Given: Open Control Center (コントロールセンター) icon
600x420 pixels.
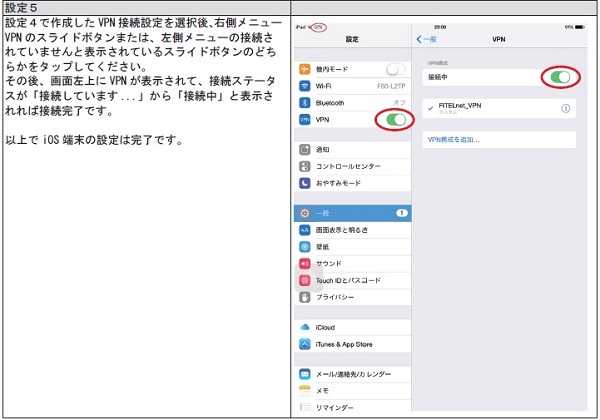Looking at the screenshot, I should point(305,166).
